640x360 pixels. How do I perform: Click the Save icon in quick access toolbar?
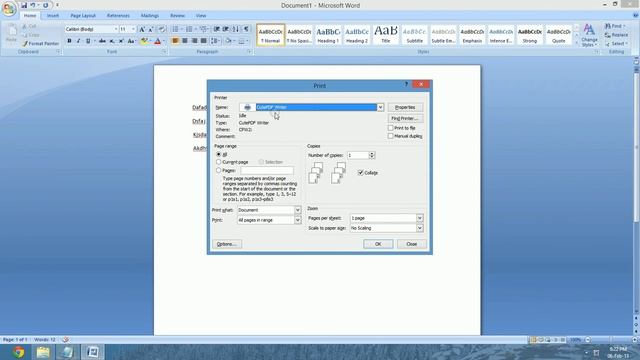click(x=24, y=5)
